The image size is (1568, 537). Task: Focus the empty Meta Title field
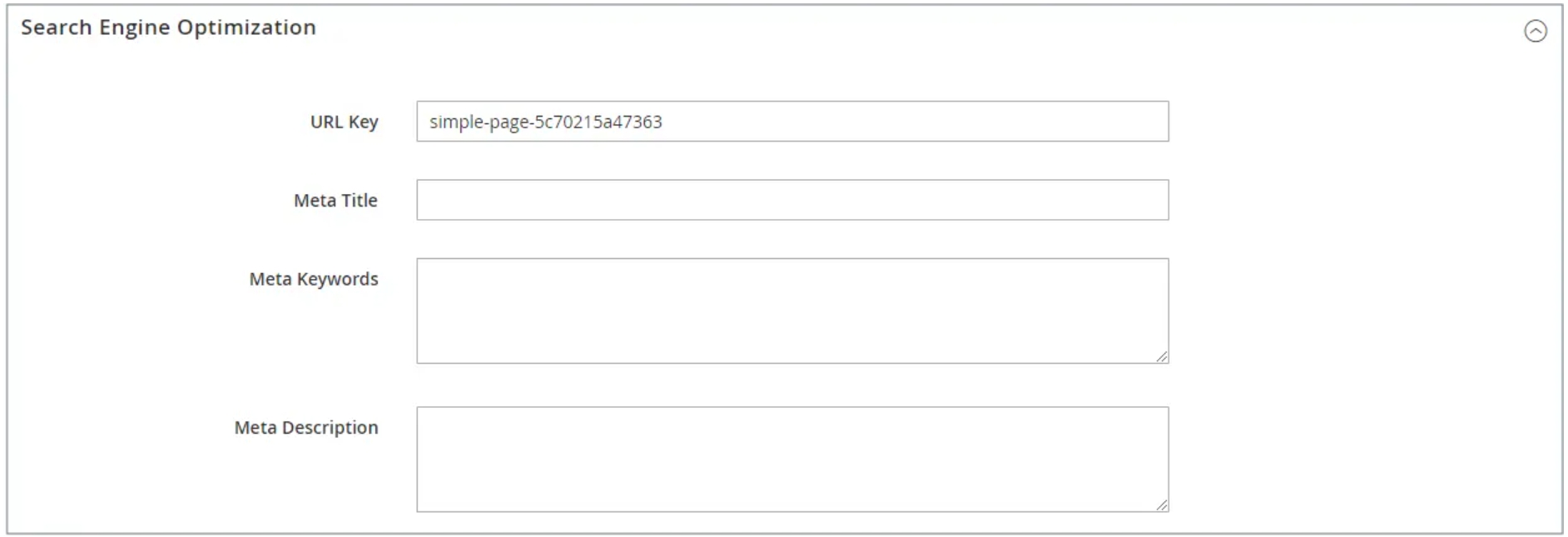792,200
